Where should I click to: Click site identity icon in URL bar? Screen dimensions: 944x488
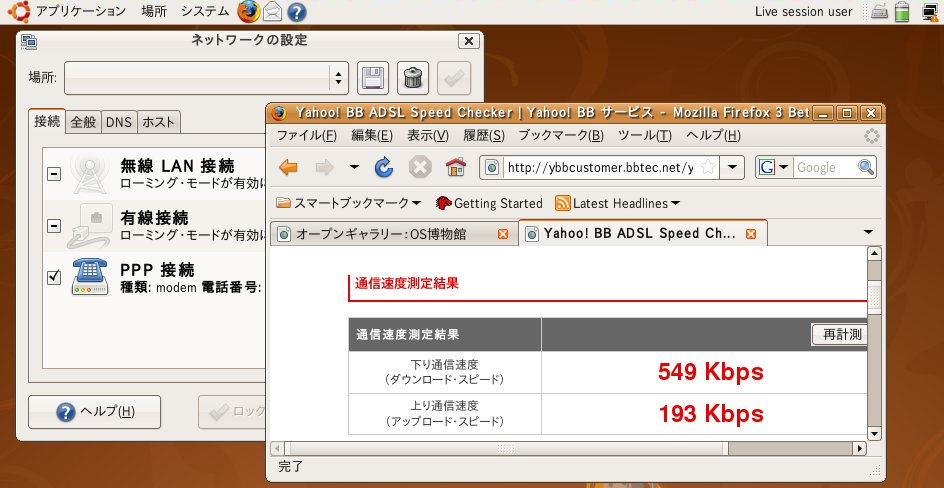(x=492, y=167)
